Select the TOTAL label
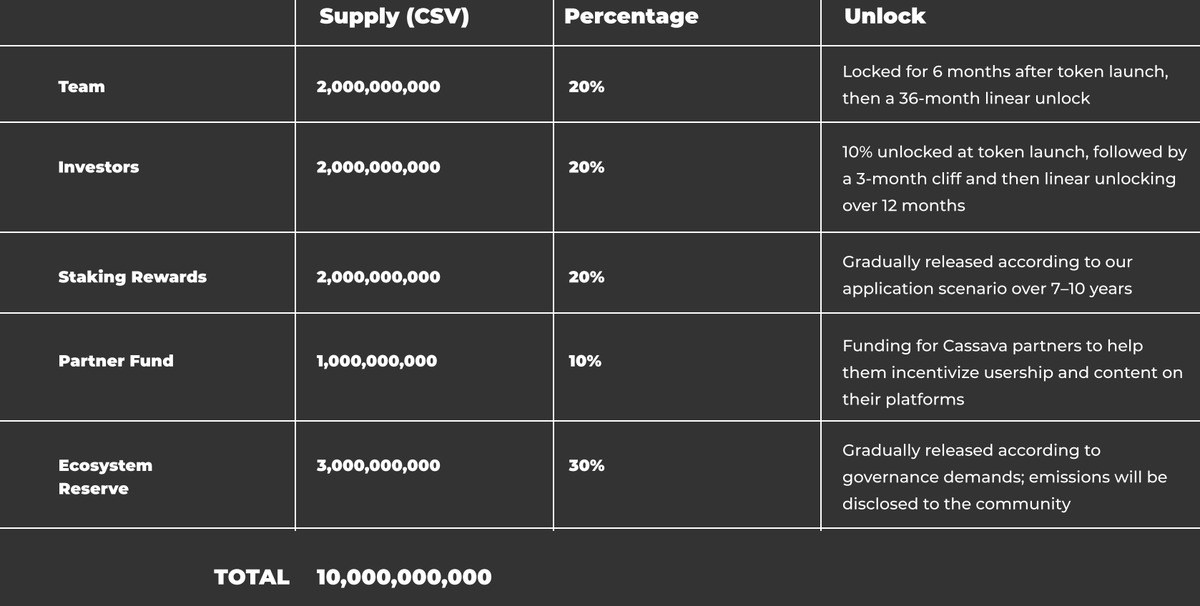This screenshot has width=1200, height=606. (x=251, y=577)
